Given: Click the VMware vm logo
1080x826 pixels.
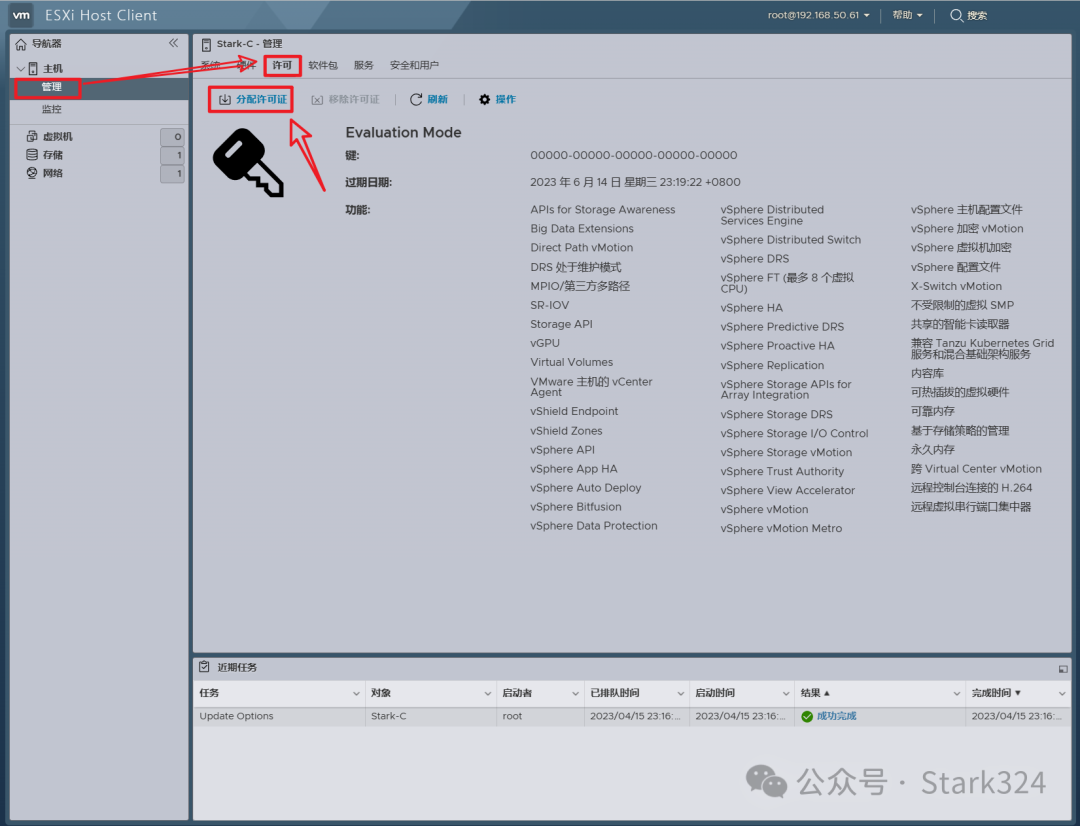Looking at the screenshot, I should (21, 14).
